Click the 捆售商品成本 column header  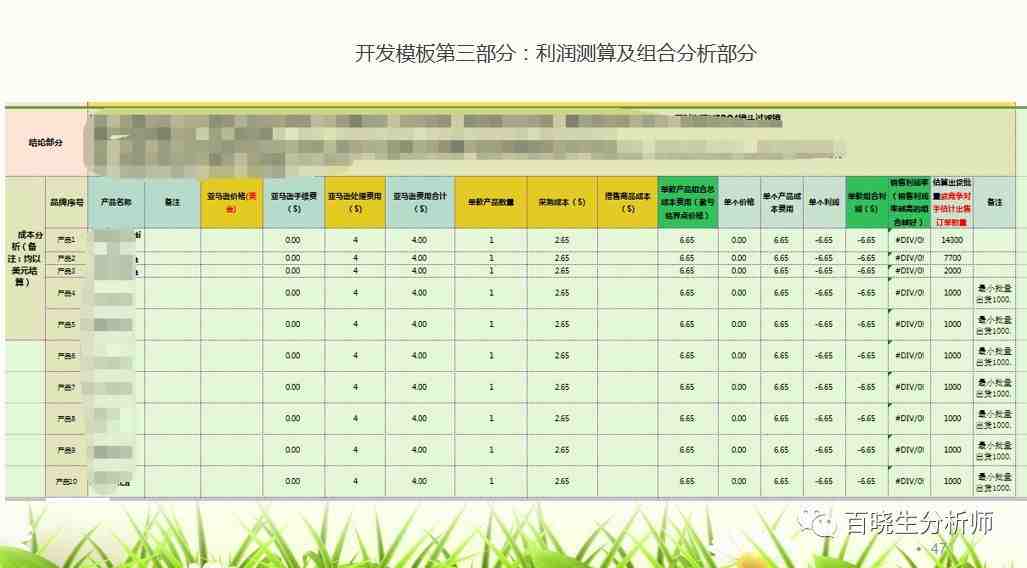point(627,202)
